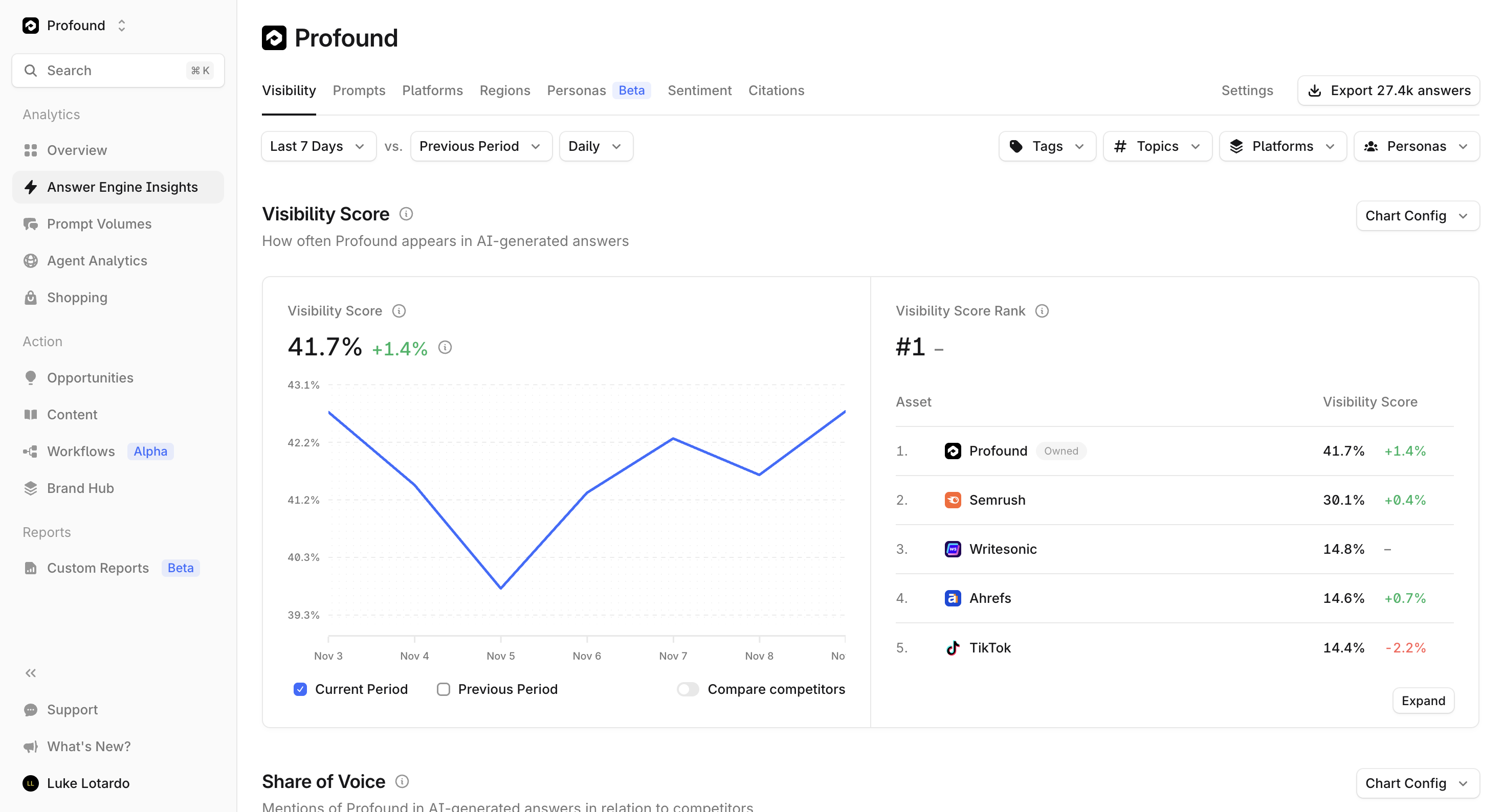1504x812 pixels.
Task: Open the workspace switcher chevrons beside Profound
Action: 121,25
